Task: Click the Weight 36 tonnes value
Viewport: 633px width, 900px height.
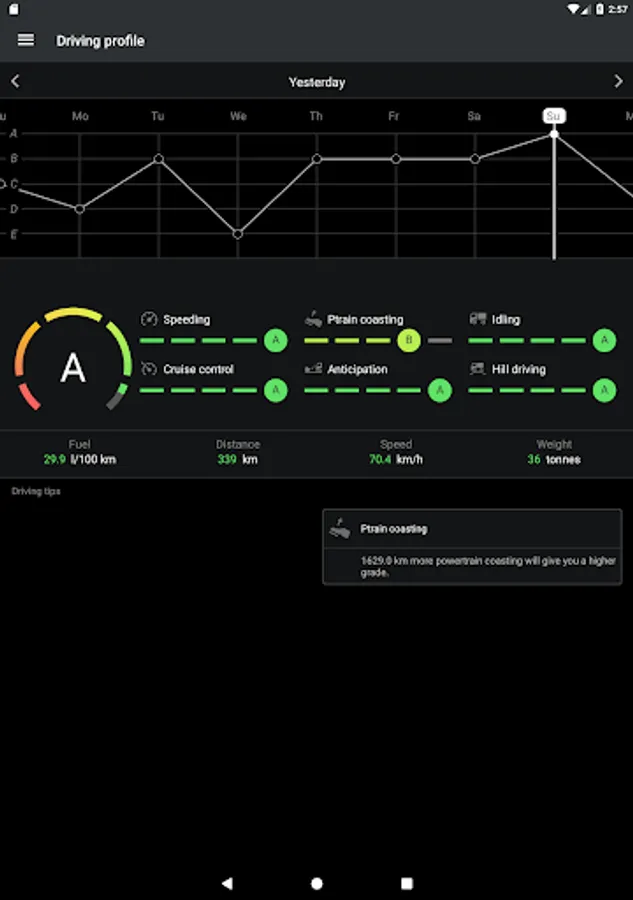Action: pos(554,459)
